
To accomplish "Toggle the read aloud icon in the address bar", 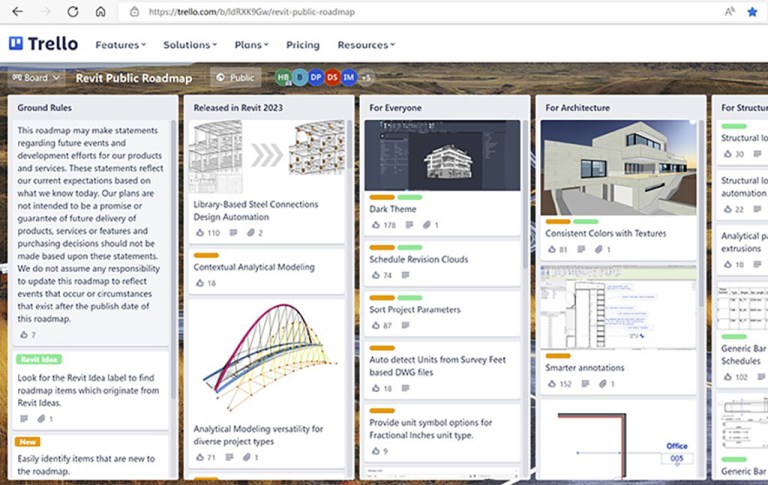I will click(x=730, y=12).
